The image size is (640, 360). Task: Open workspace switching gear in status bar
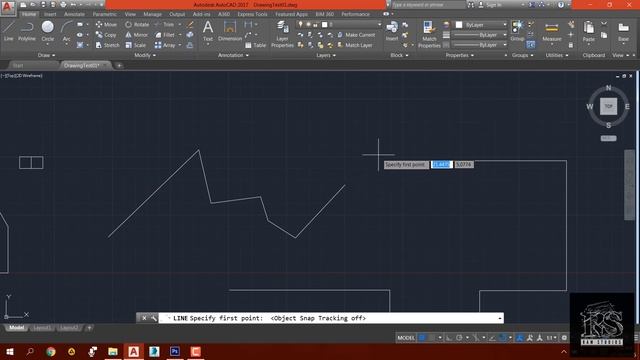pyautogui.click(x=564, y=338)
